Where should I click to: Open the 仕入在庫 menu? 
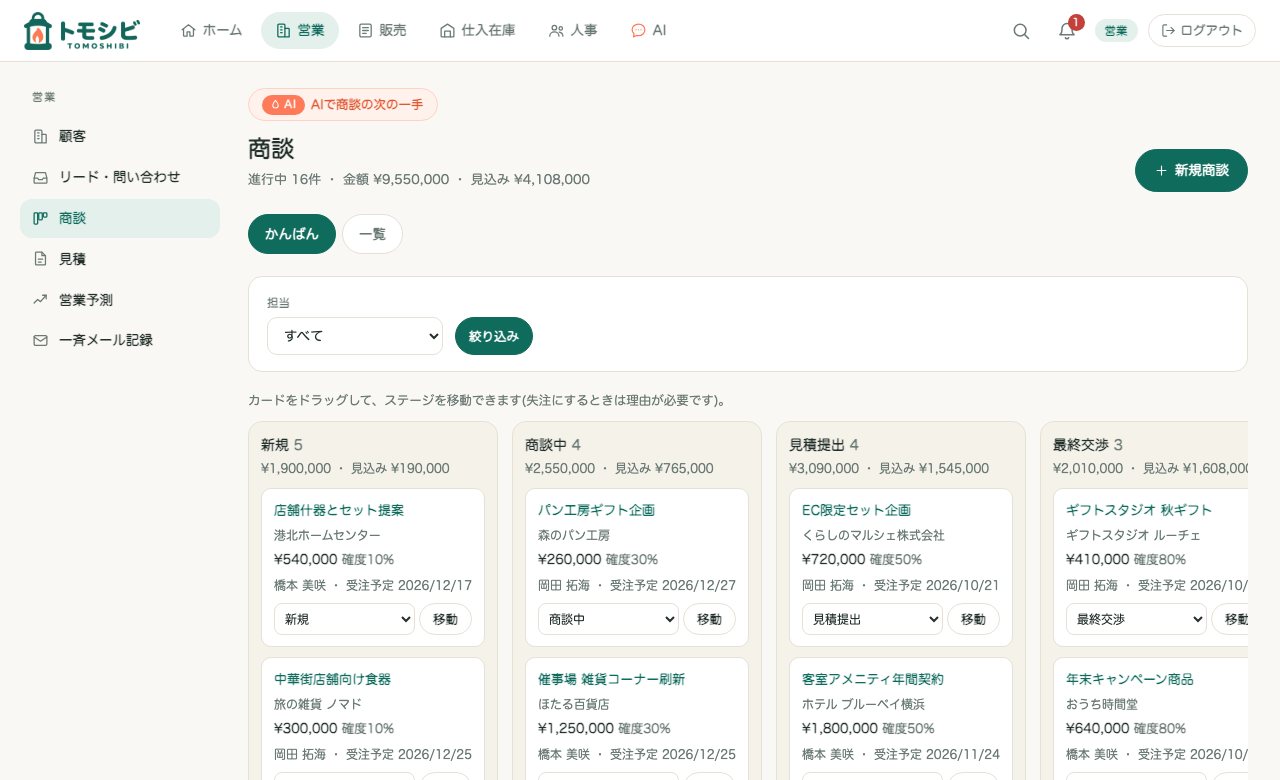pyautogui.click(x=477, y=31)
